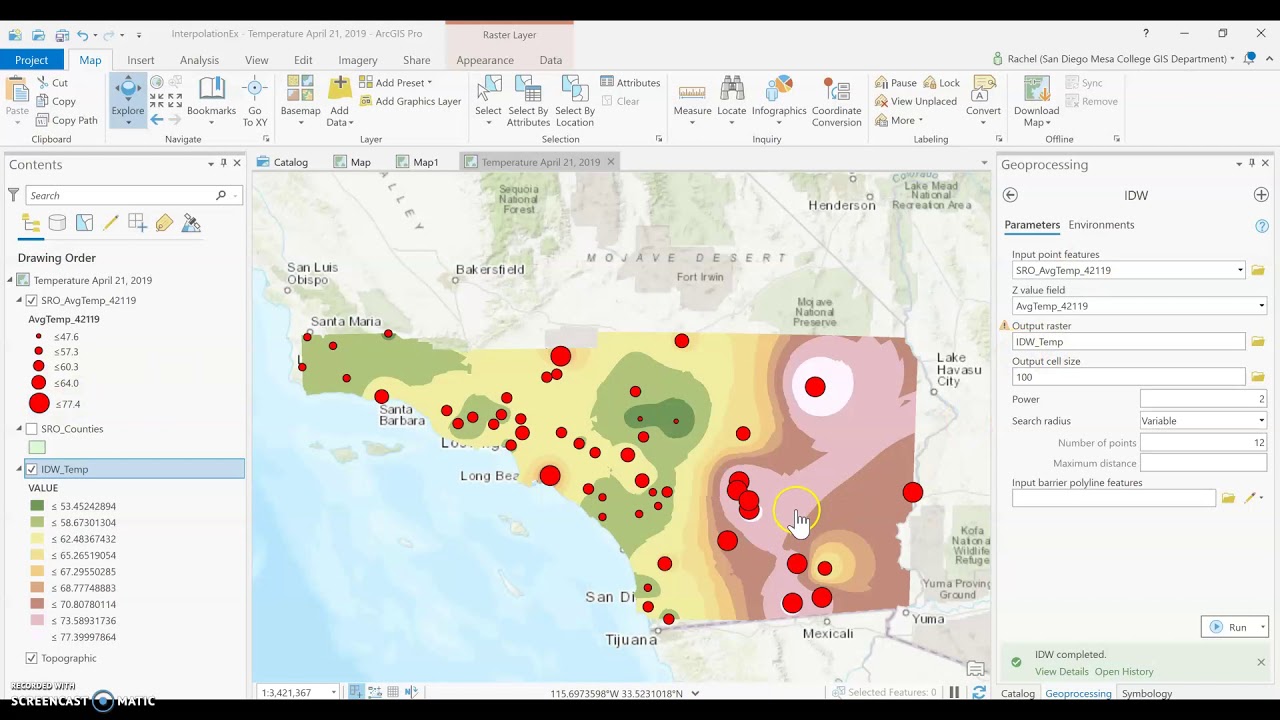The width and height of the screenshot is (1280, 720).
Task: Run the IDW tool
Action: (1229, 627)
